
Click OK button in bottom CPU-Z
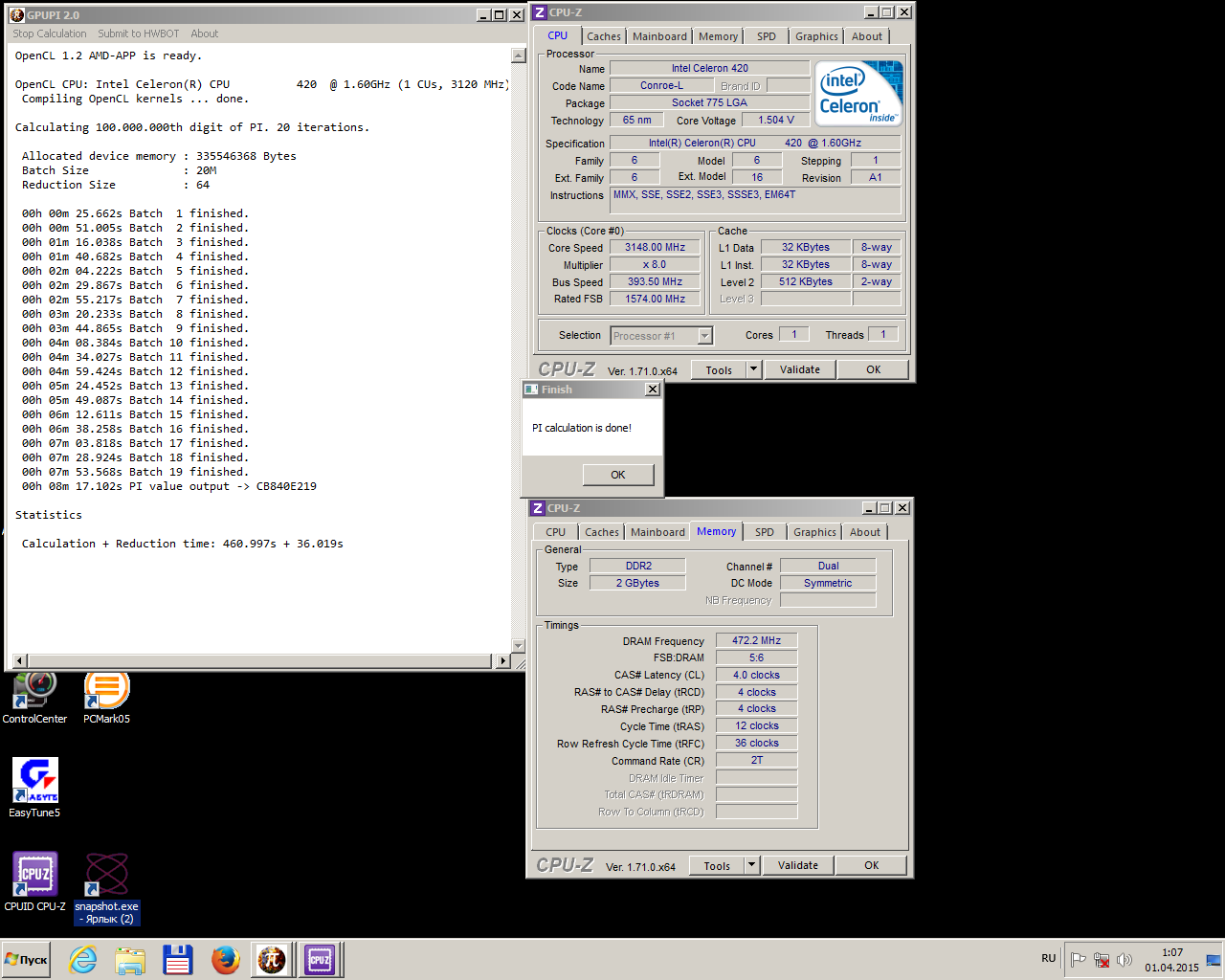click(872, 865)
